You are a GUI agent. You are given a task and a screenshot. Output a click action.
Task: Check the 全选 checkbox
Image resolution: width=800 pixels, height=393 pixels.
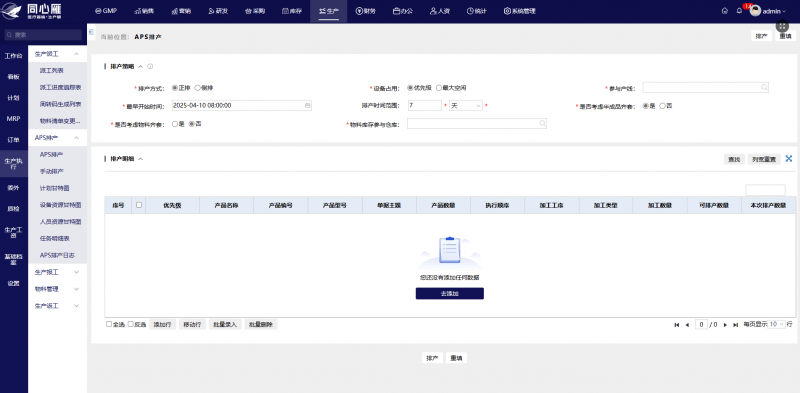(x=109, y=324)
